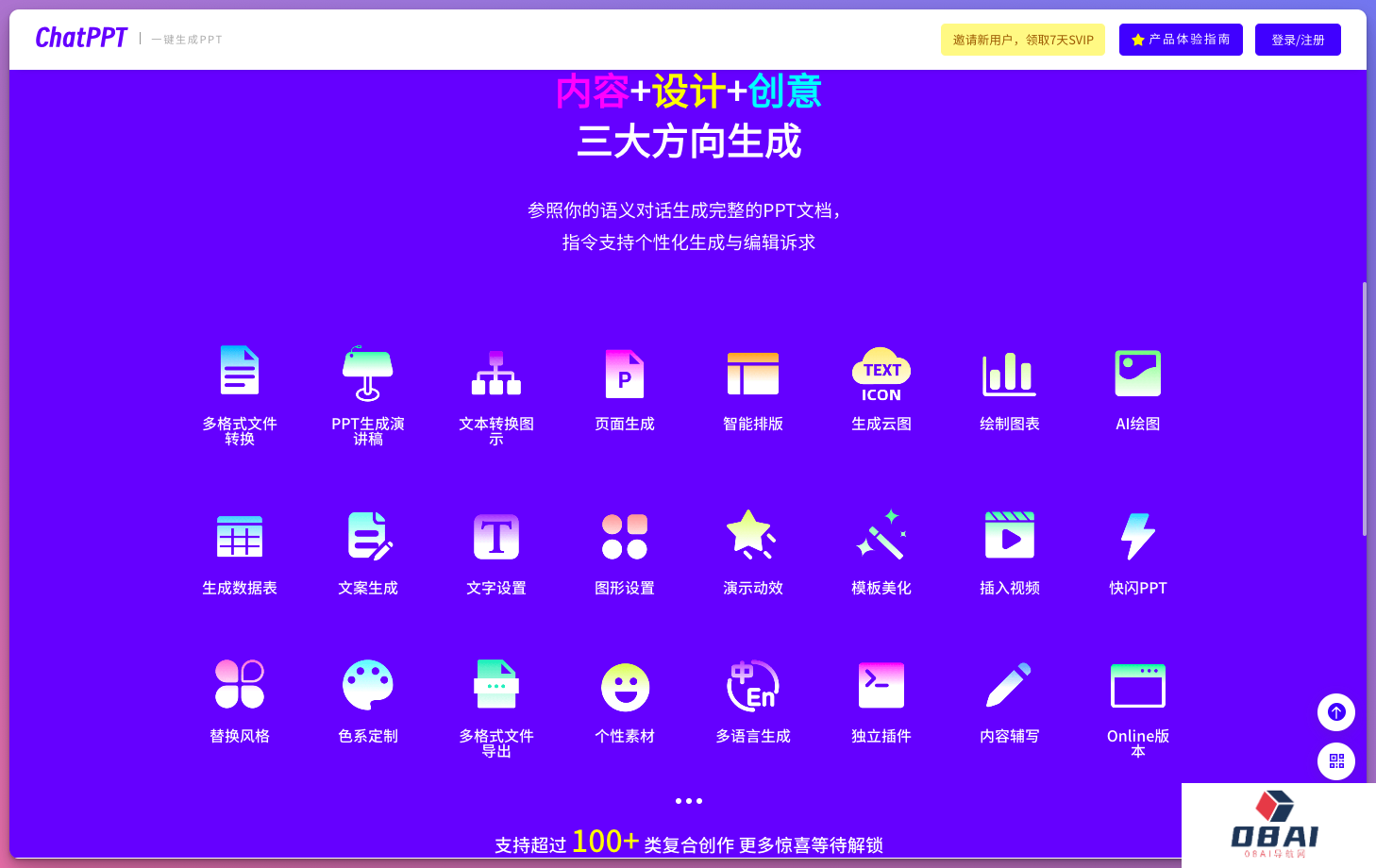Click the 邀请新用户，领取7天SVIP banner
The width and height of the screenshot is (1376, 868).
pyautogui.click(x=1023, y=40)
